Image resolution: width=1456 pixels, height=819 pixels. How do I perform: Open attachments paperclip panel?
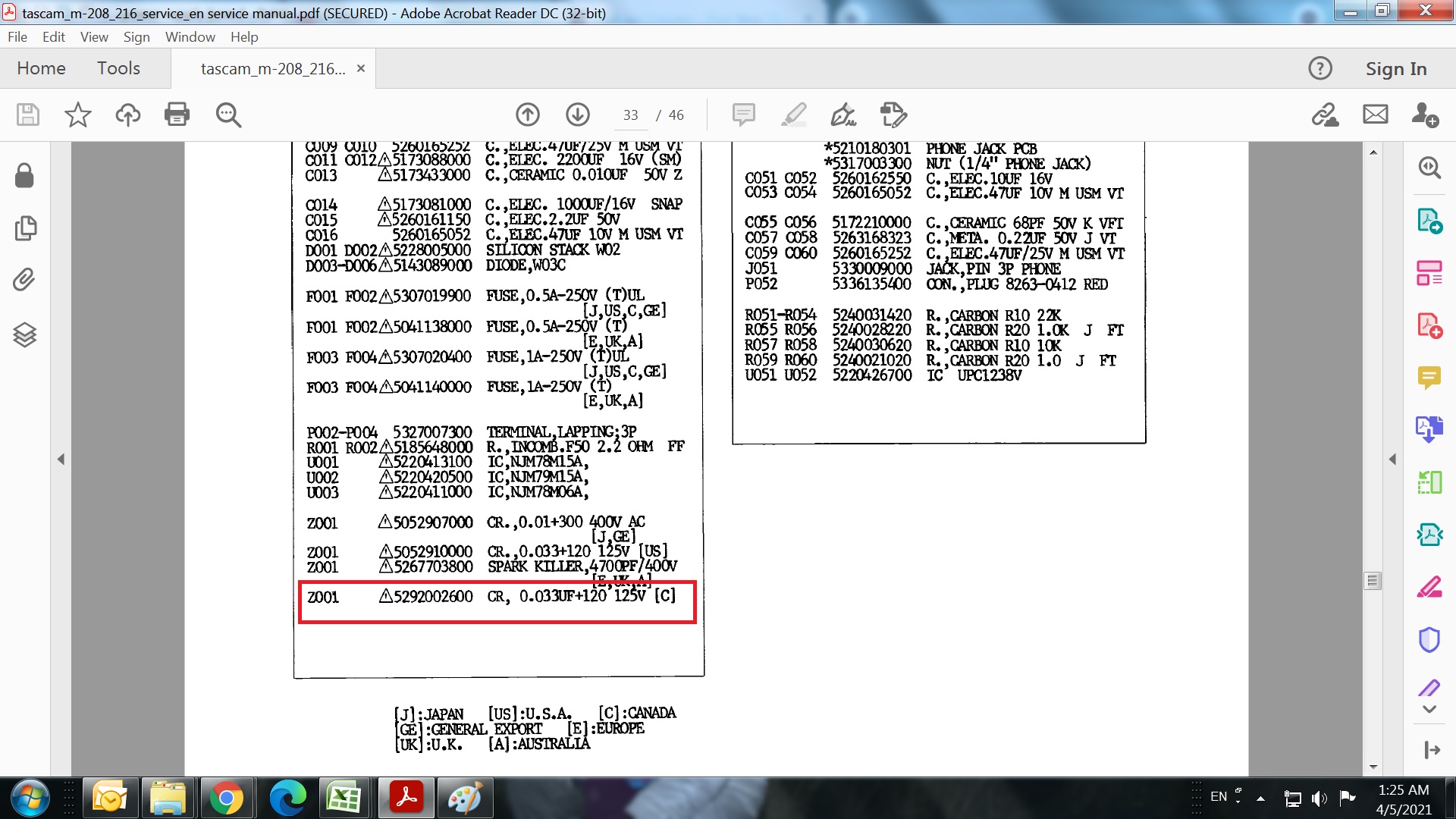24,280
